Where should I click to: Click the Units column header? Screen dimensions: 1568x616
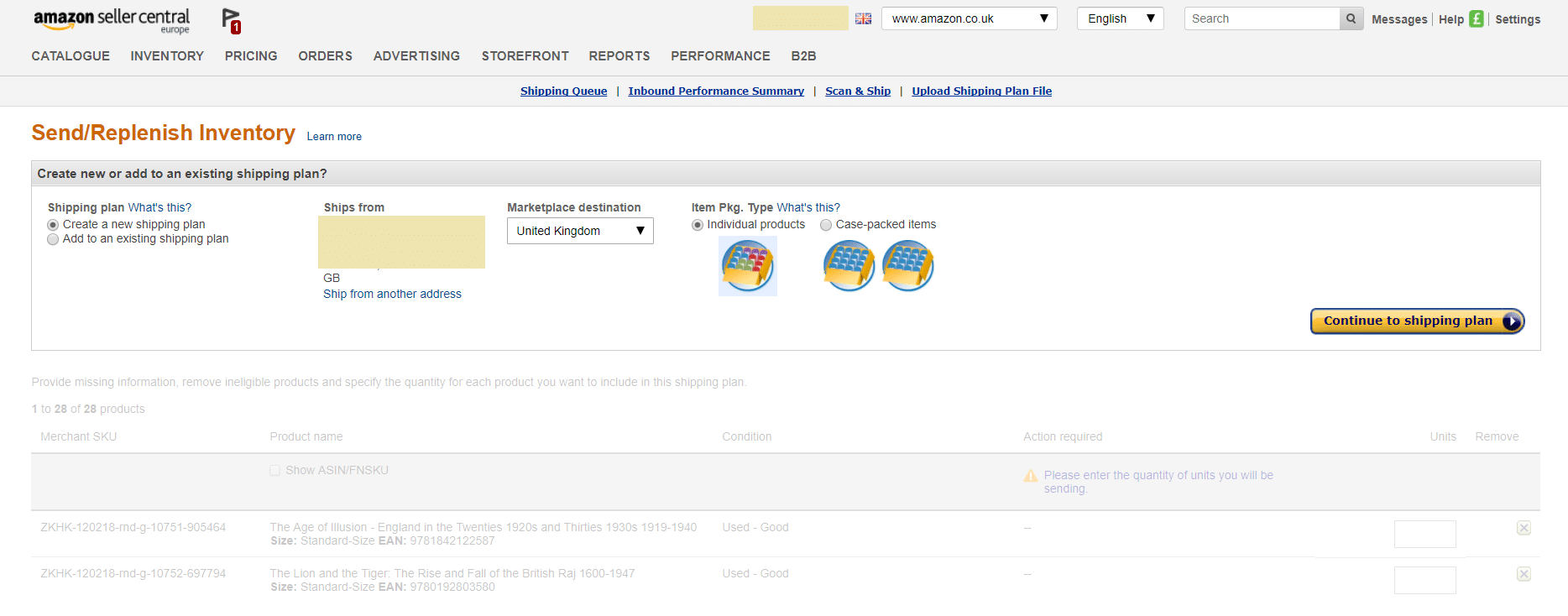click(x=1443, y=436)
